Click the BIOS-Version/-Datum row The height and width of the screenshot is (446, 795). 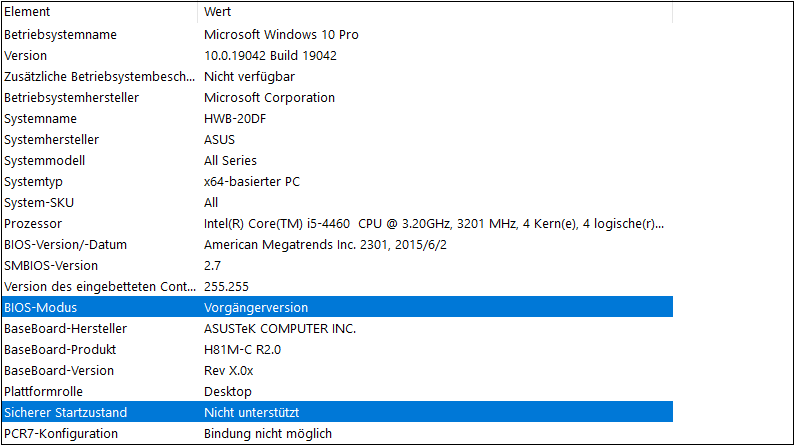pyautogui.click(x=65, y=244)
